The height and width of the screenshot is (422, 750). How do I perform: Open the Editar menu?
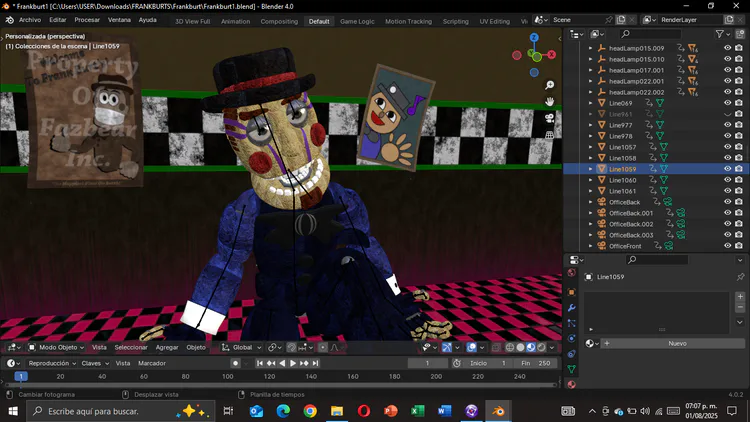[57, 20]
